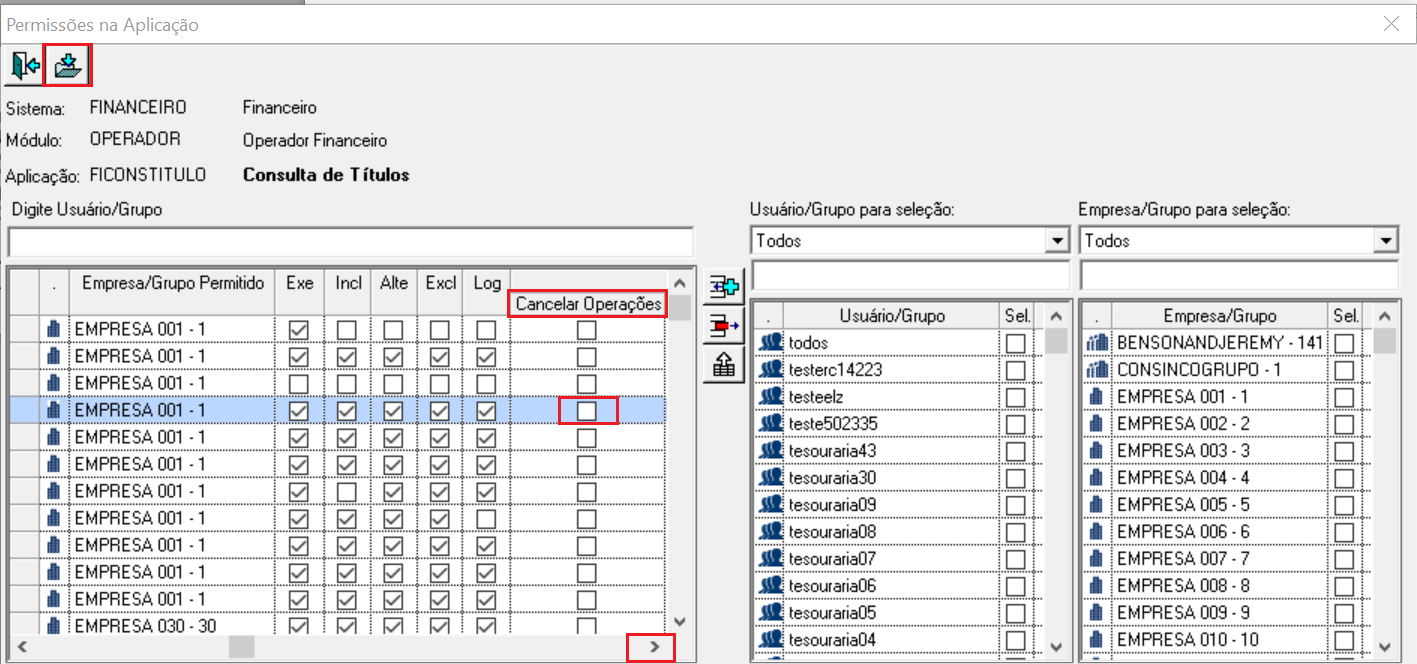Open the Empresa/Grupo para seleção dropdown
This screenshot has width=1417, height=664.
(x=1385, y=241)
